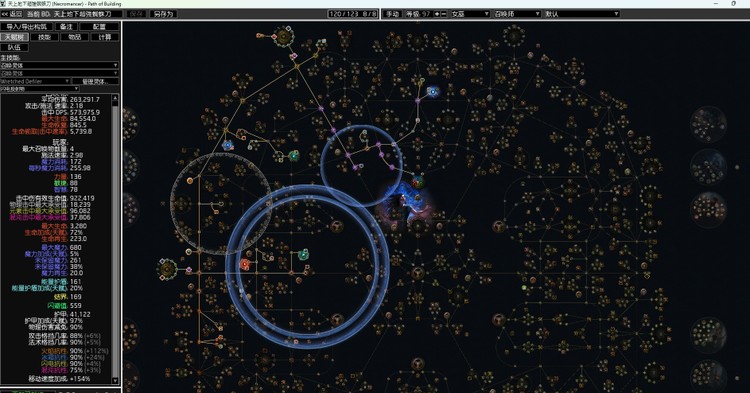
Task: Select the green cluster node at far left
Action: pyautogui.click(x=167, y=268)
